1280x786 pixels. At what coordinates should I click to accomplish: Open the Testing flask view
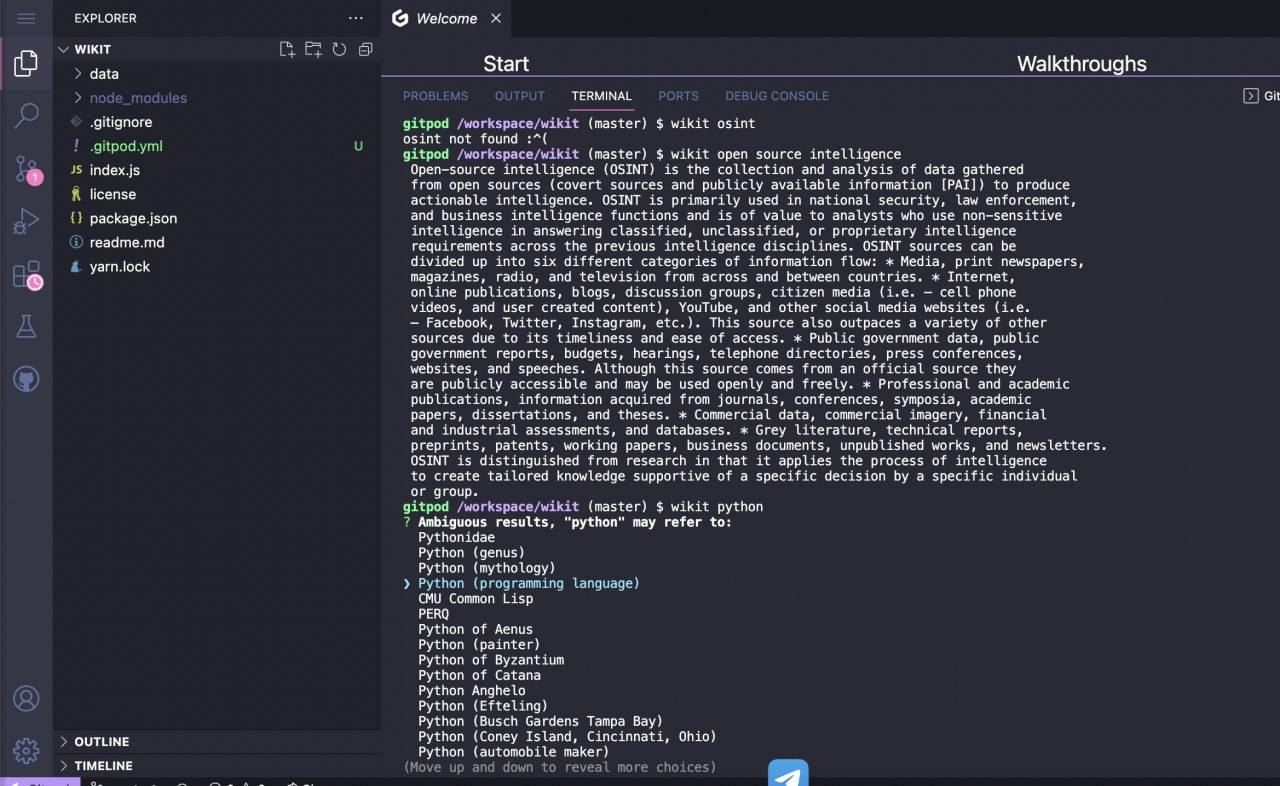click(26, 326)
